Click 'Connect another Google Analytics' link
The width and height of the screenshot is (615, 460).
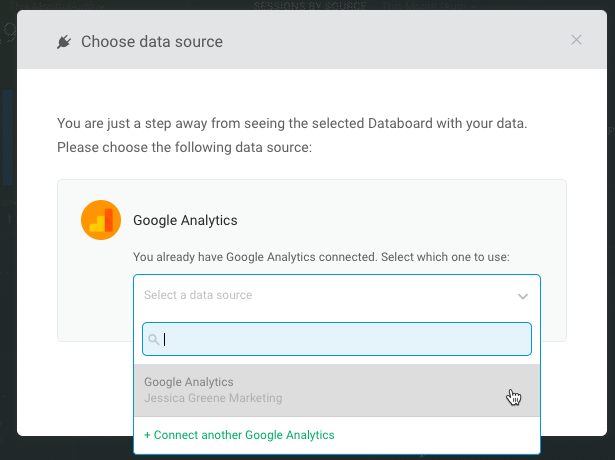(244, 435)
